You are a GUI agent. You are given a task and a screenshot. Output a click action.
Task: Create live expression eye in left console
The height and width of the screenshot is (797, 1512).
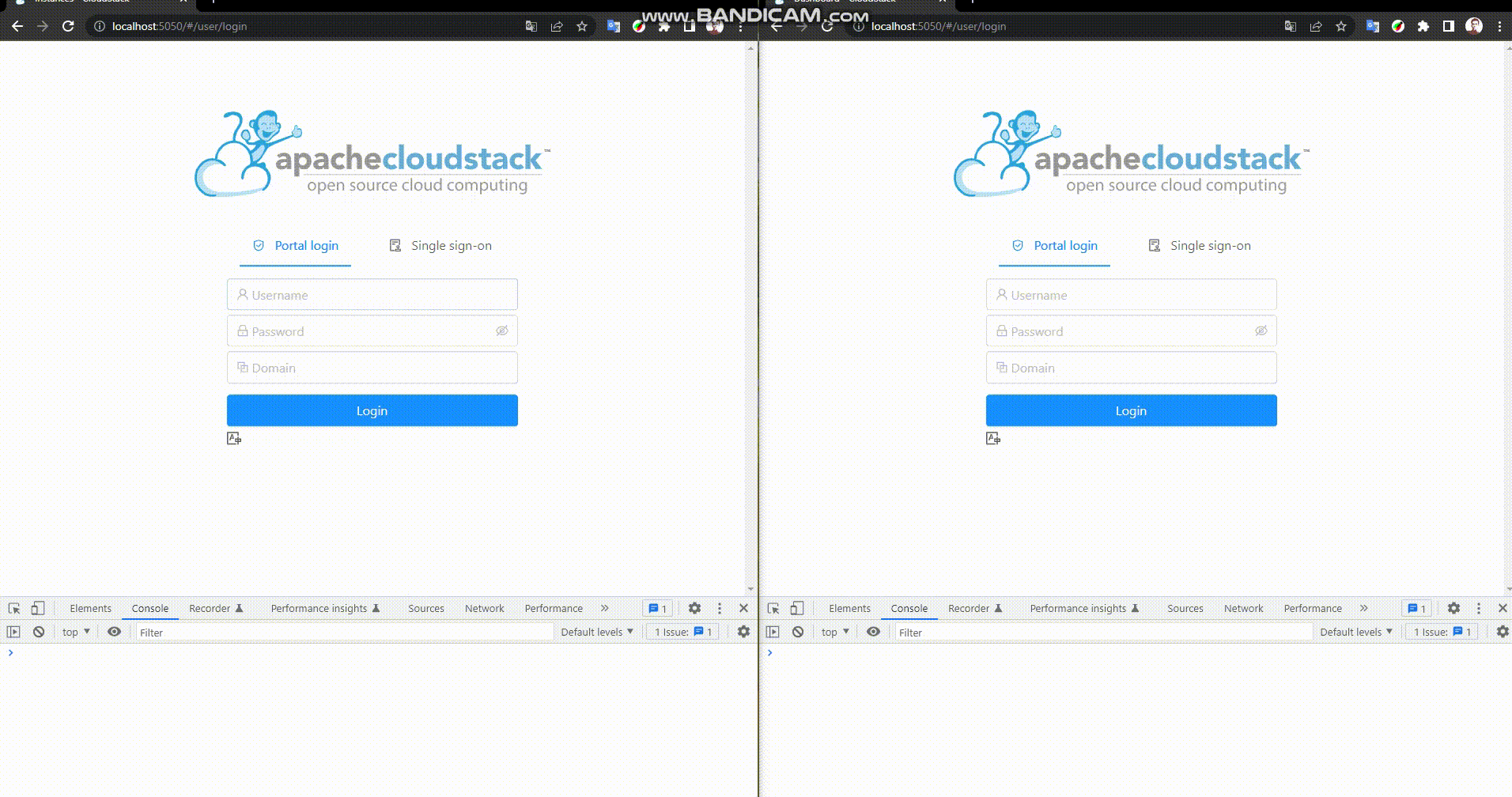coord(114,632)
